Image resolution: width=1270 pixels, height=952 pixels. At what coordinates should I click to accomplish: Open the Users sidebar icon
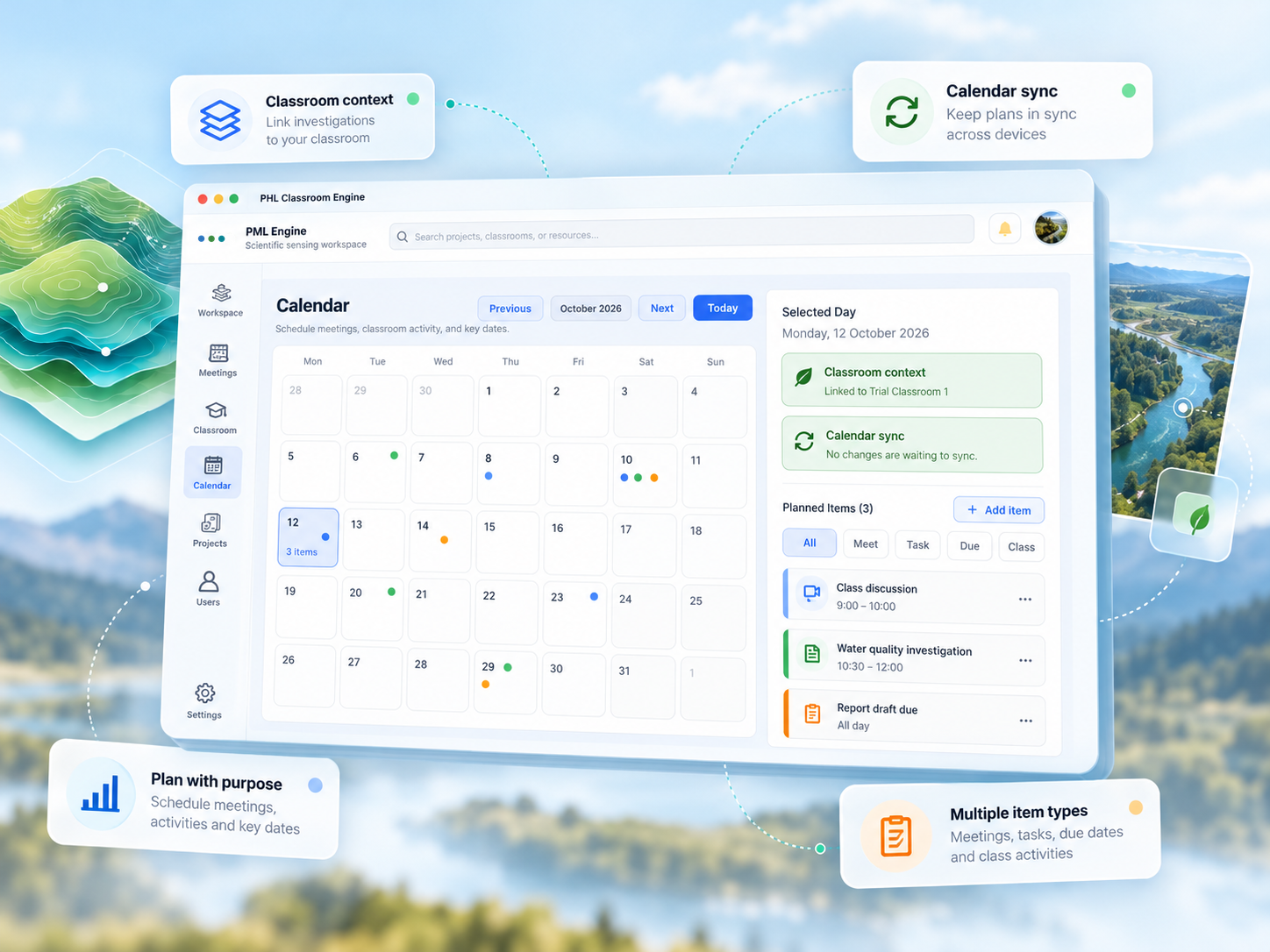(x=209, y=581)
